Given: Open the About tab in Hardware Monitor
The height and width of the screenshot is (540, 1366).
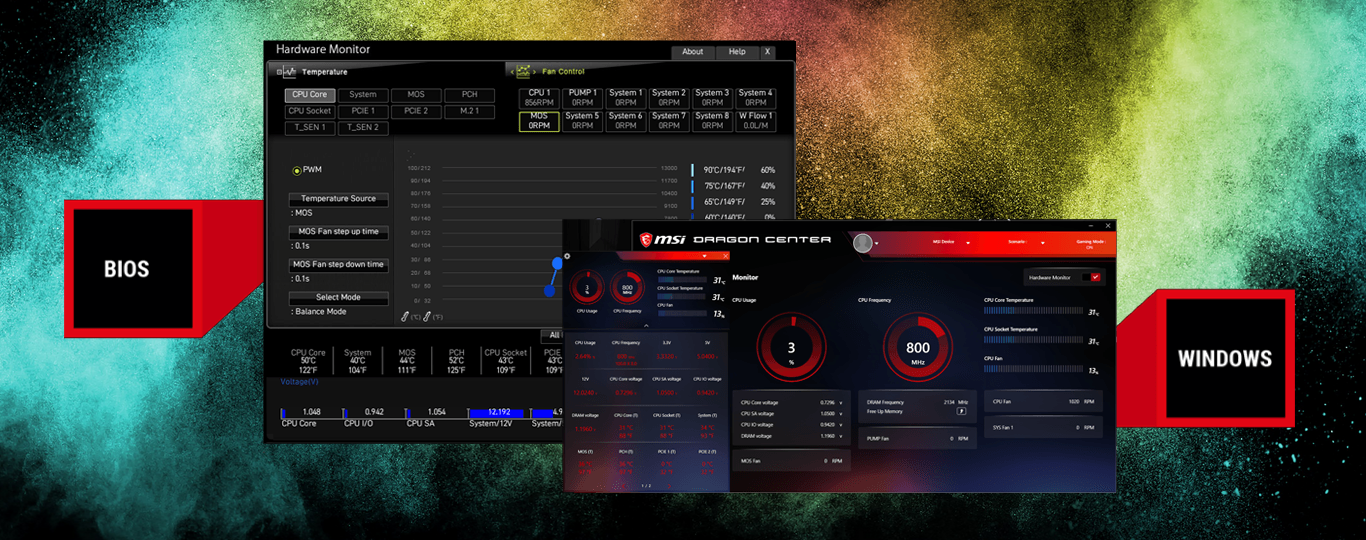Looking at the screenshot, I should [x=693, y=52].
